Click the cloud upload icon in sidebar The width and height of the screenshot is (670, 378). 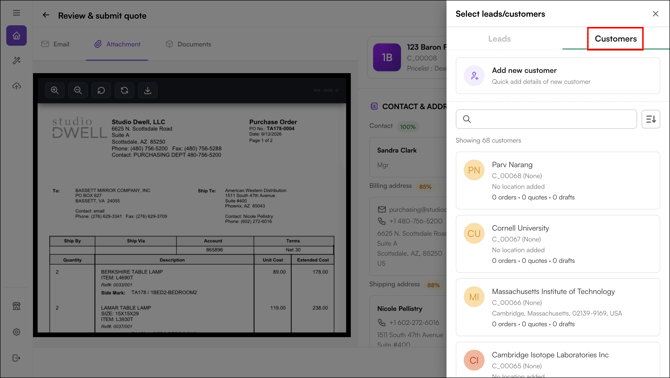pyautogui.click(x=17, y=86)
